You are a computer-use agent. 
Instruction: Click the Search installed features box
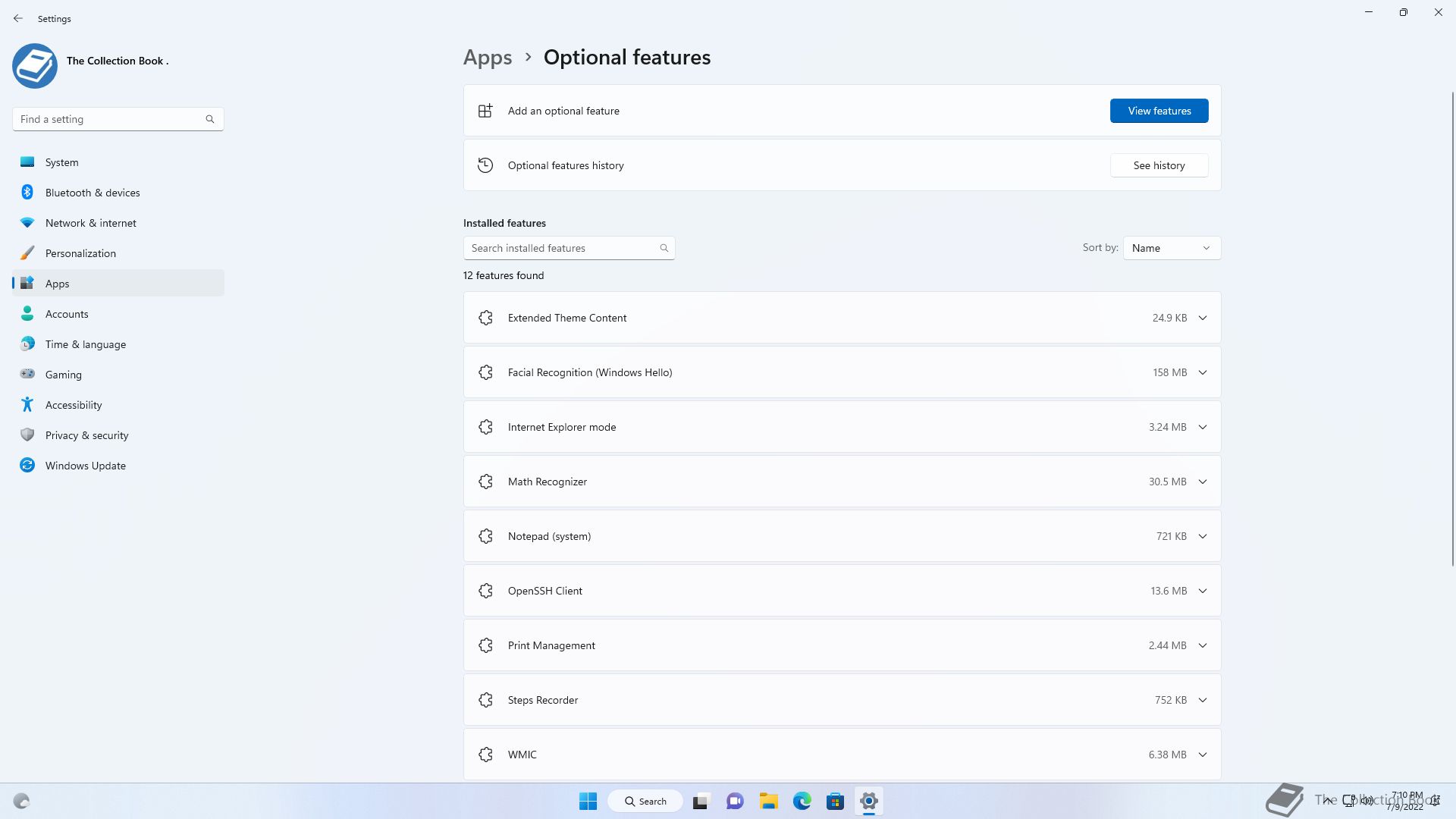tap(570, 248)
